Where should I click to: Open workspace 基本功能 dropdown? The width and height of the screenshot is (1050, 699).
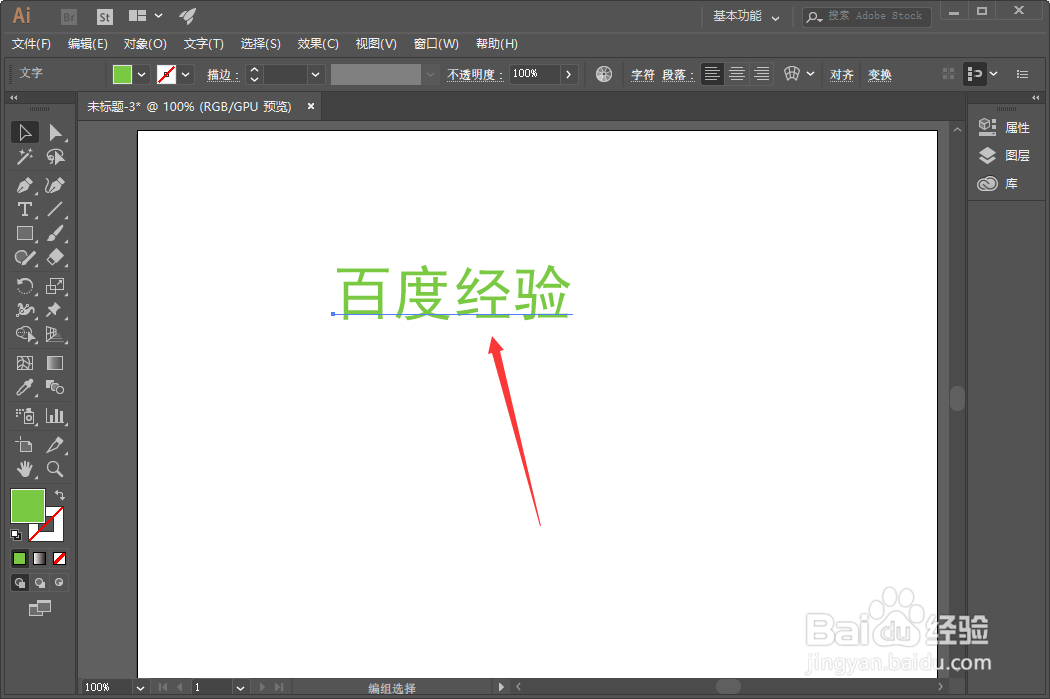pos(747,16)
